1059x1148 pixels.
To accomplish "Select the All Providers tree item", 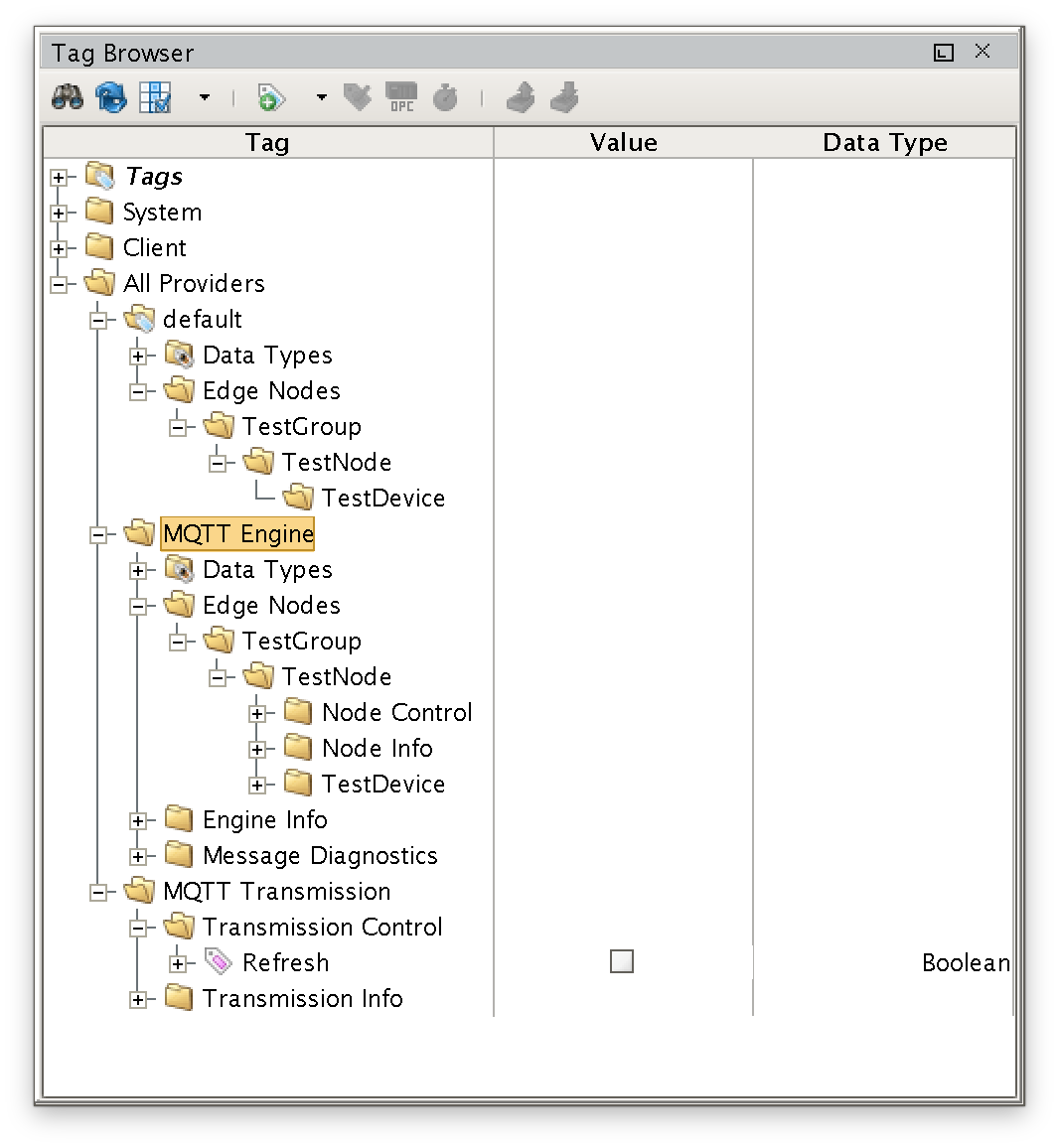I will pyautogui.click(x=194, y=283).
